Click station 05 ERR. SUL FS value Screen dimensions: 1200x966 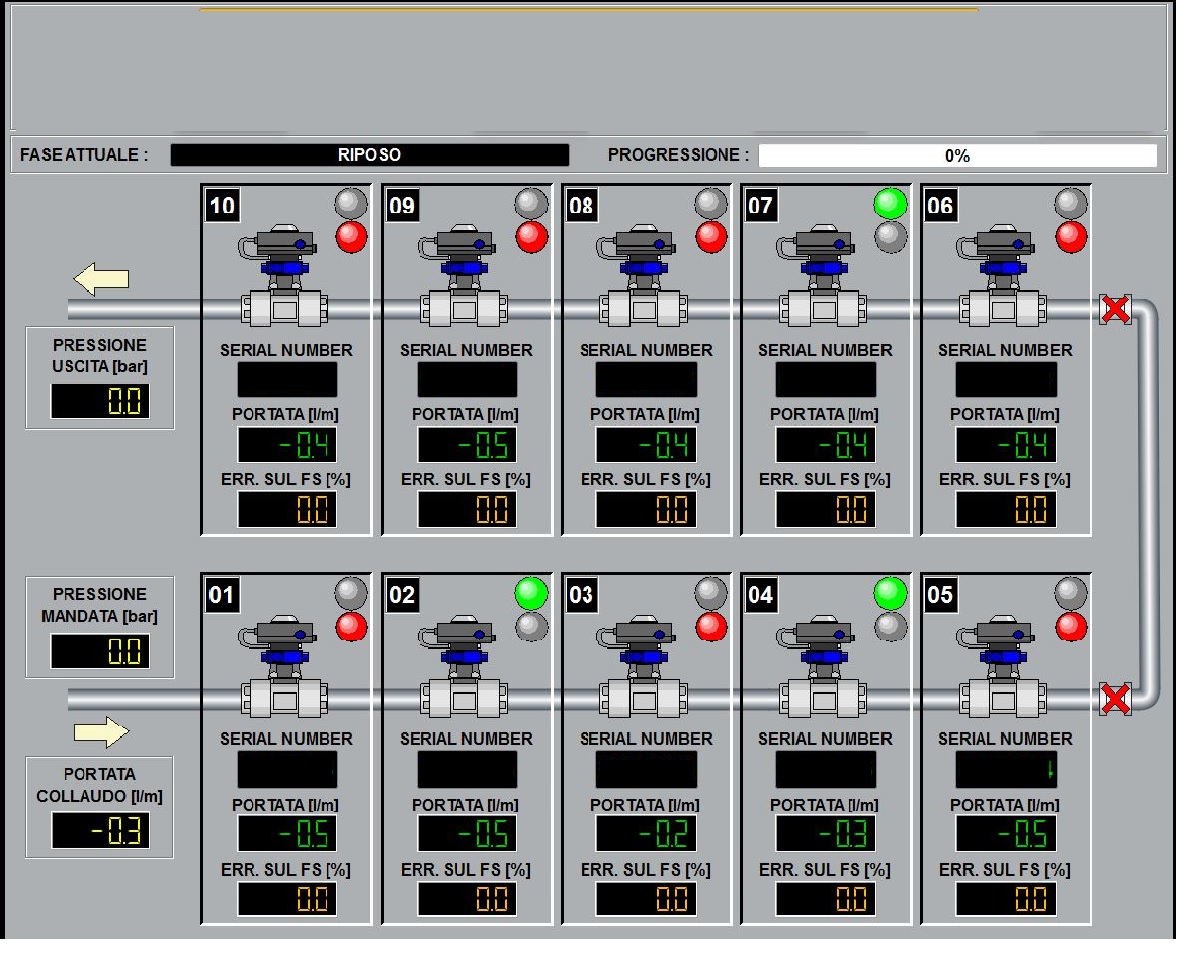(x=1006, y=899)
